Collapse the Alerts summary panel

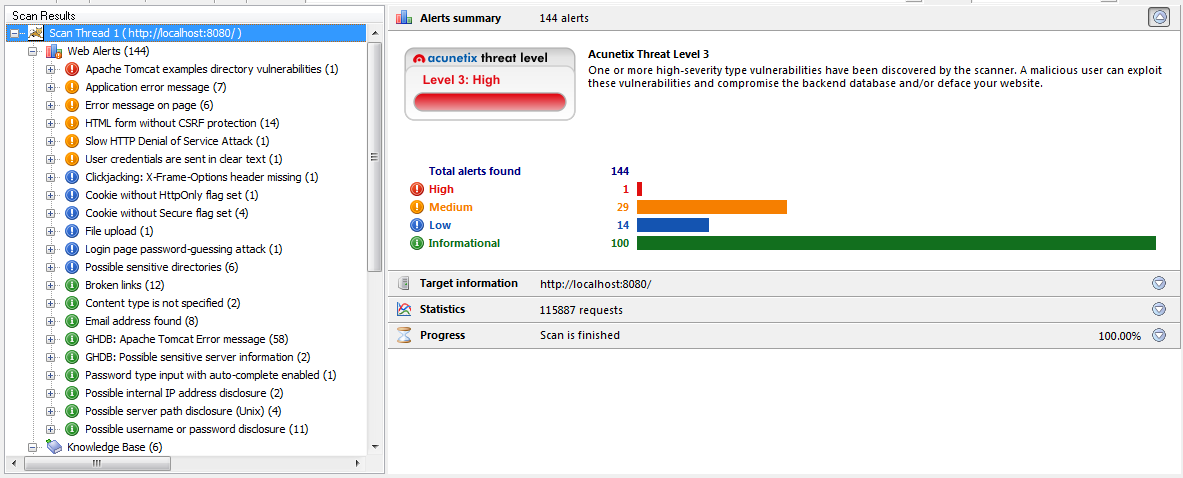click(1159, 18)
